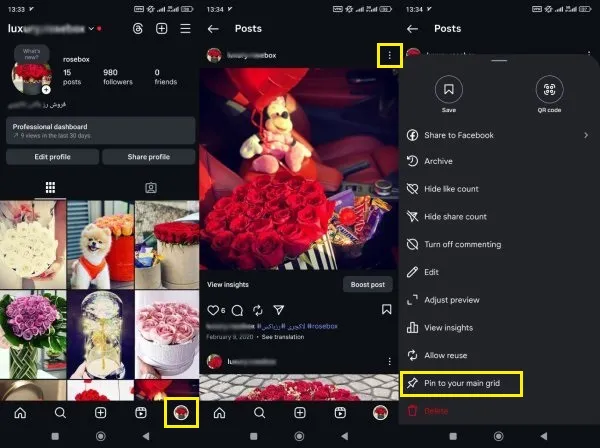Image resolution: width=600 pixels, height=448 pixels.
Task: Add story via plus badge on avatar
Action: point(46,90)
